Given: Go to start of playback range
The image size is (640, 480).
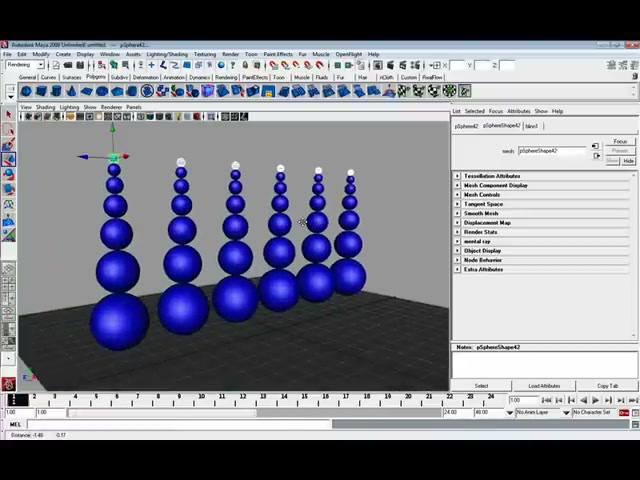Looking at the screenshot, I should pos(547,400).
